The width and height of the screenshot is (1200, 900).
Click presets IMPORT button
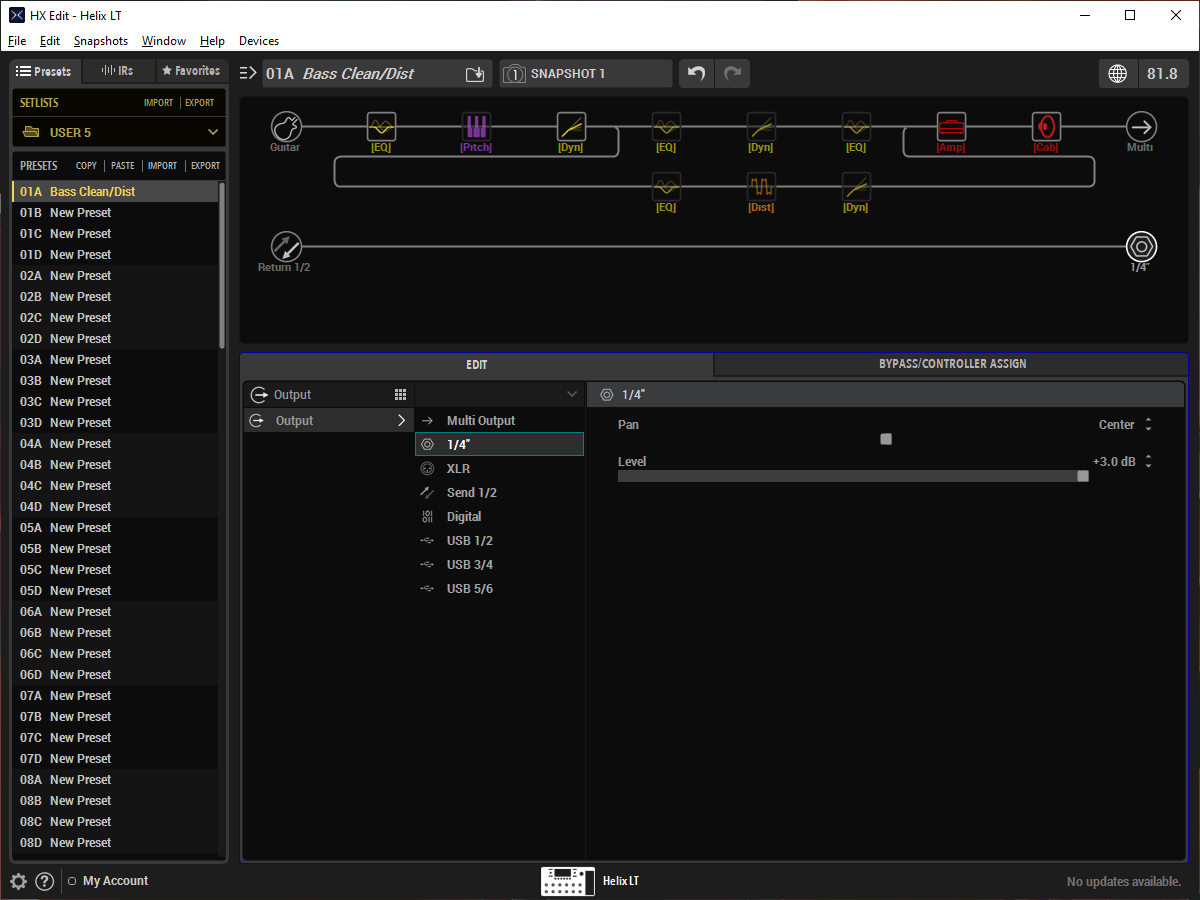coord(162,166)
